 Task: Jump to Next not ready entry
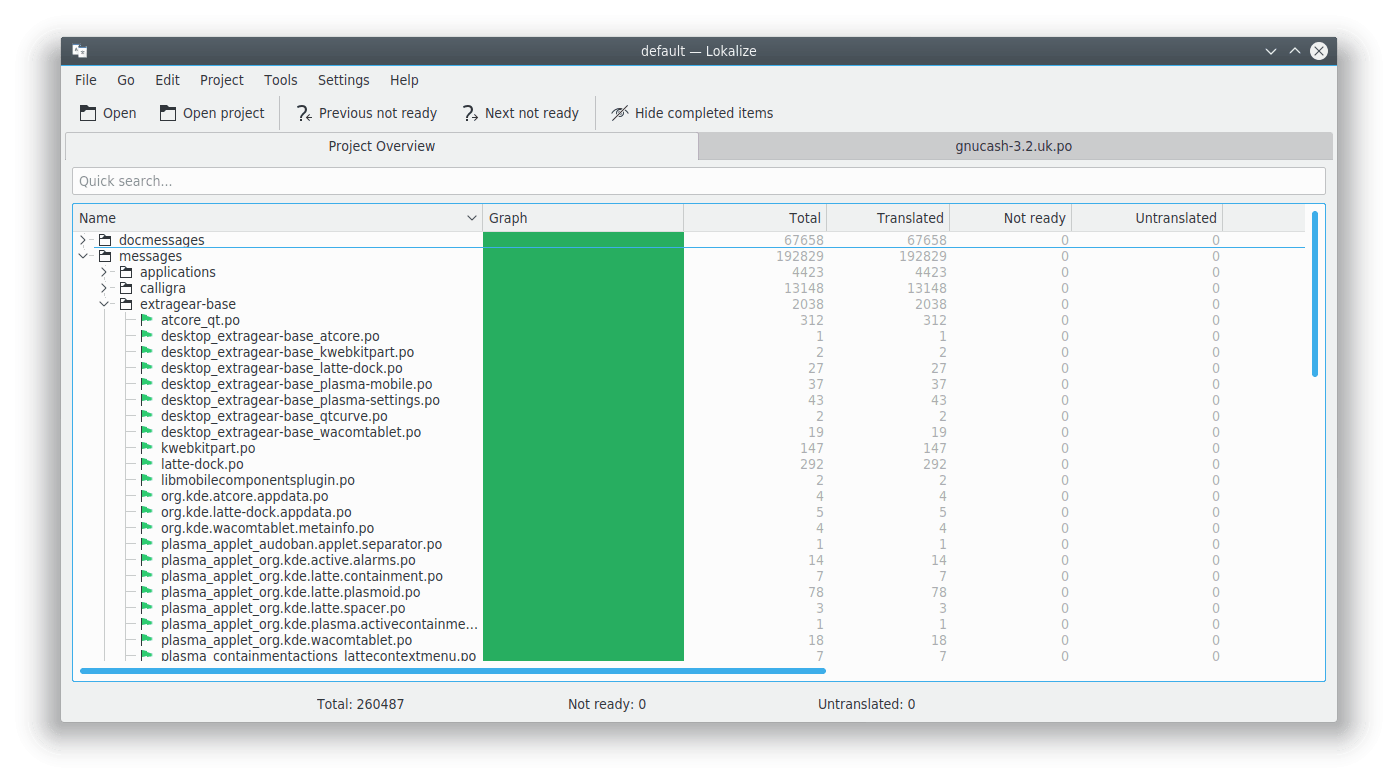coord(521,113)
